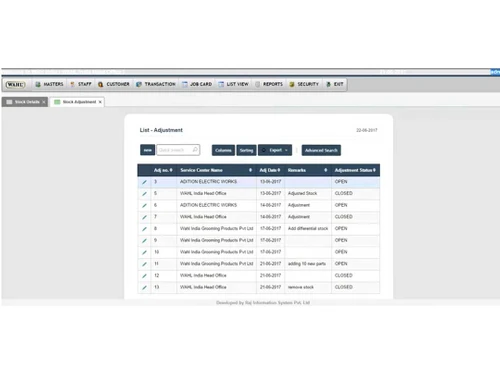Sort by Remarks column header
Image resolution: width=500 pixels, height=375 pixels.
tap(308, 170)
